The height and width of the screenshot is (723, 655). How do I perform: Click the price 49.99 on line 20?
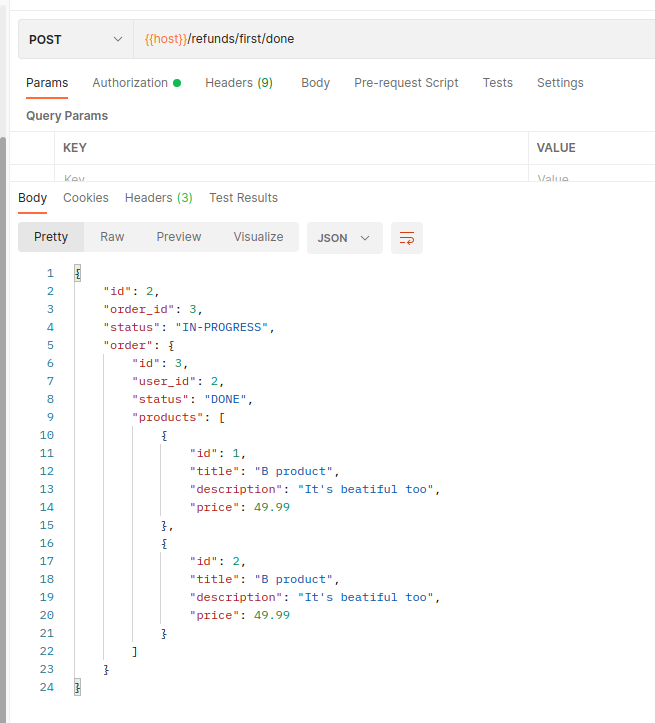pos(272,615)
